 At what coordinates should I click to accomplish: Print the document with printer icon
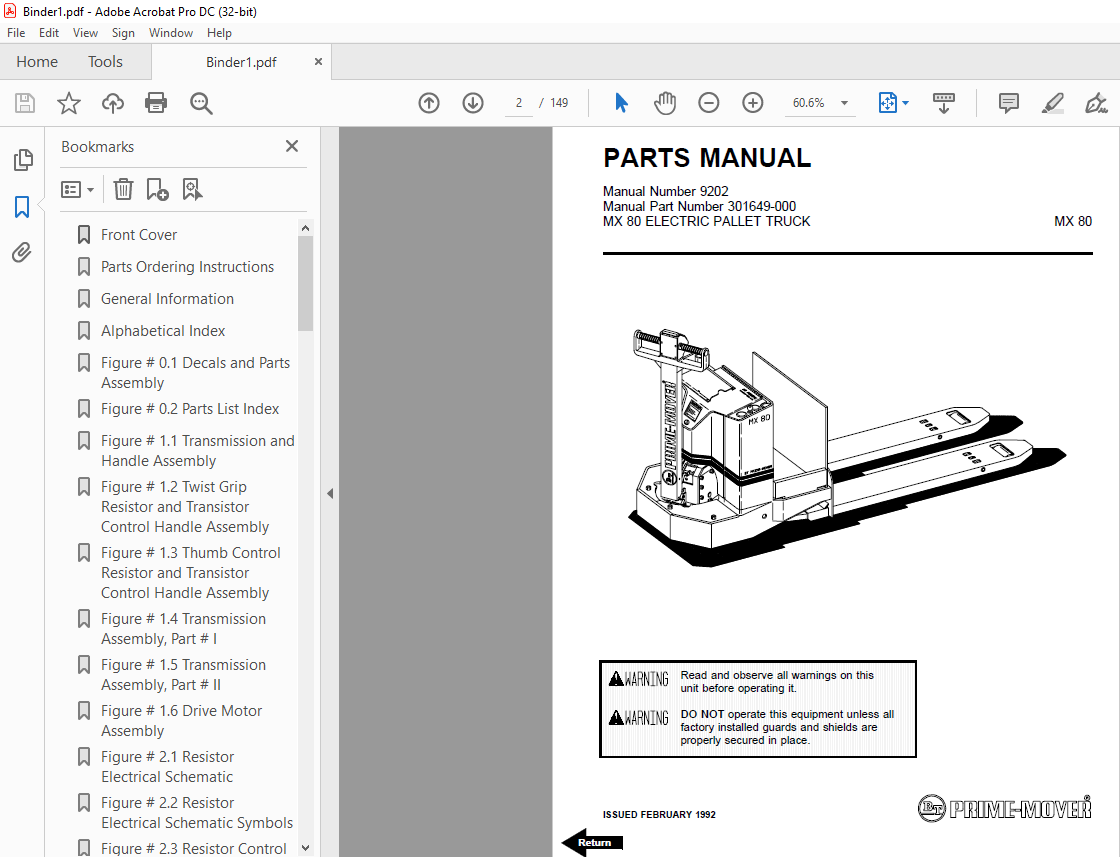point(156,103)
